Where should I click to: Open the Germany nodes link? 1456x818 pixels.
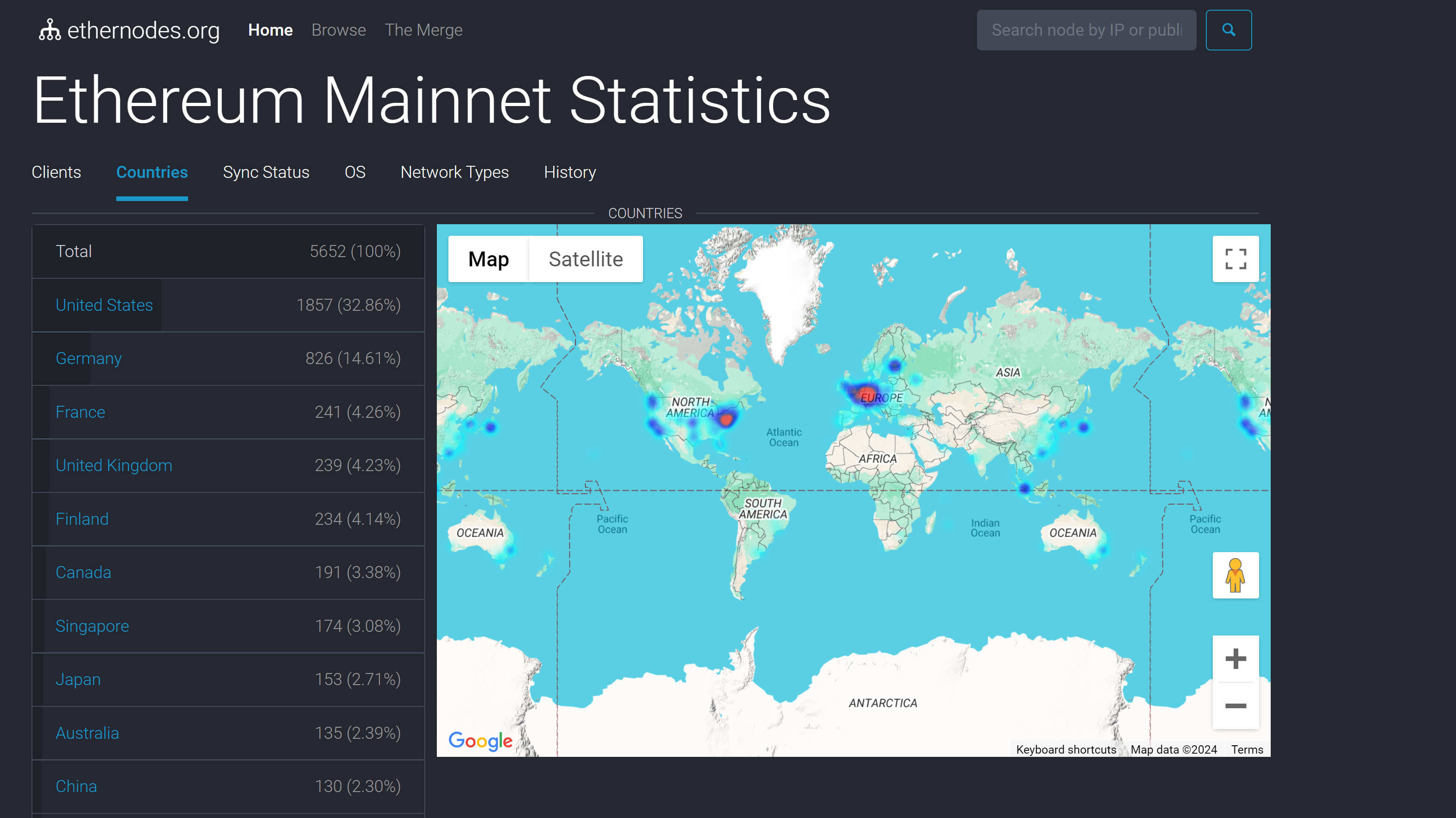tap(89, 358)
